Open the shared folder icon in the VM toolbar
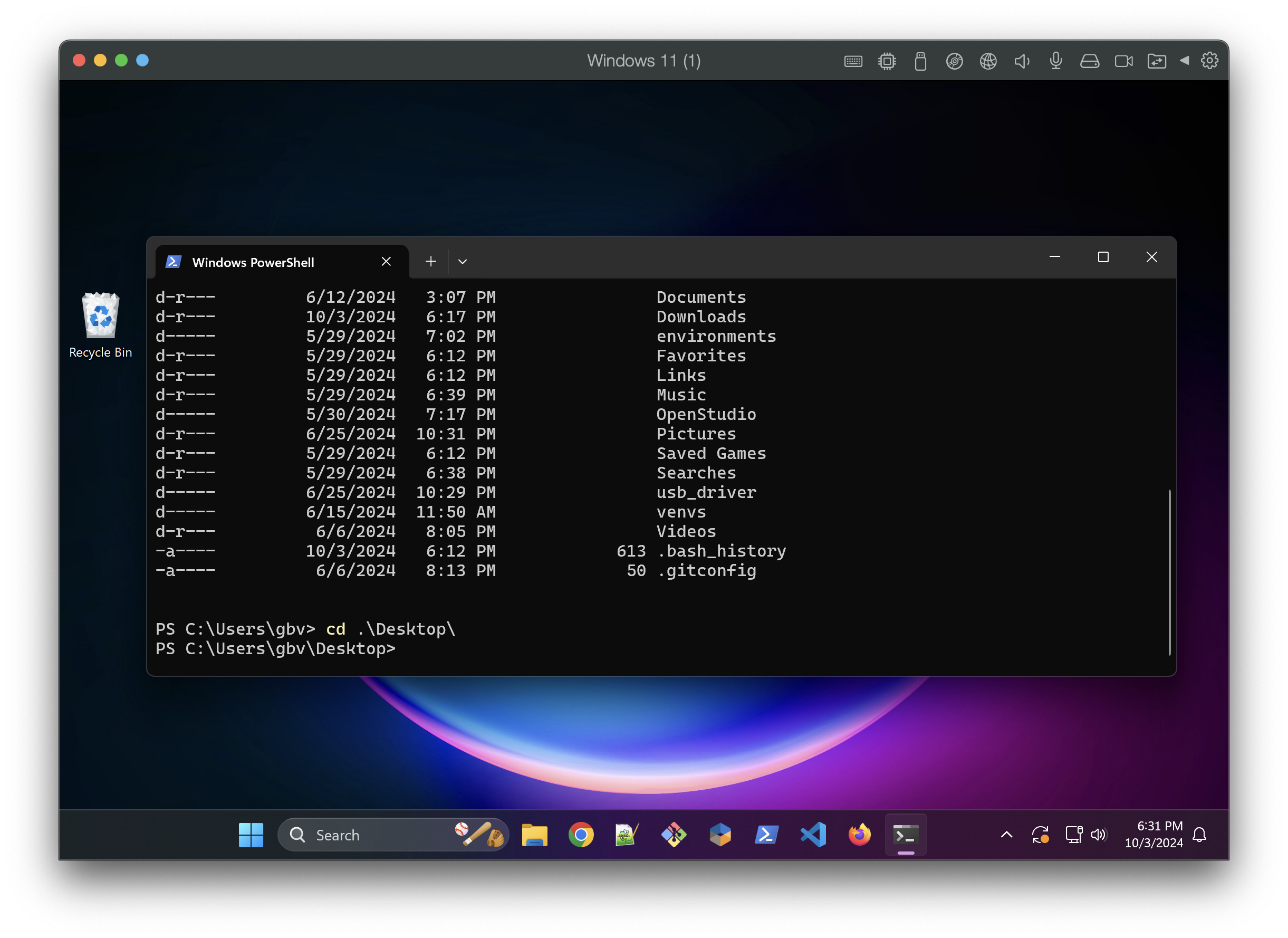Image resolution: width=1288 pixels, height=938 pixels. click(1157, 61)
